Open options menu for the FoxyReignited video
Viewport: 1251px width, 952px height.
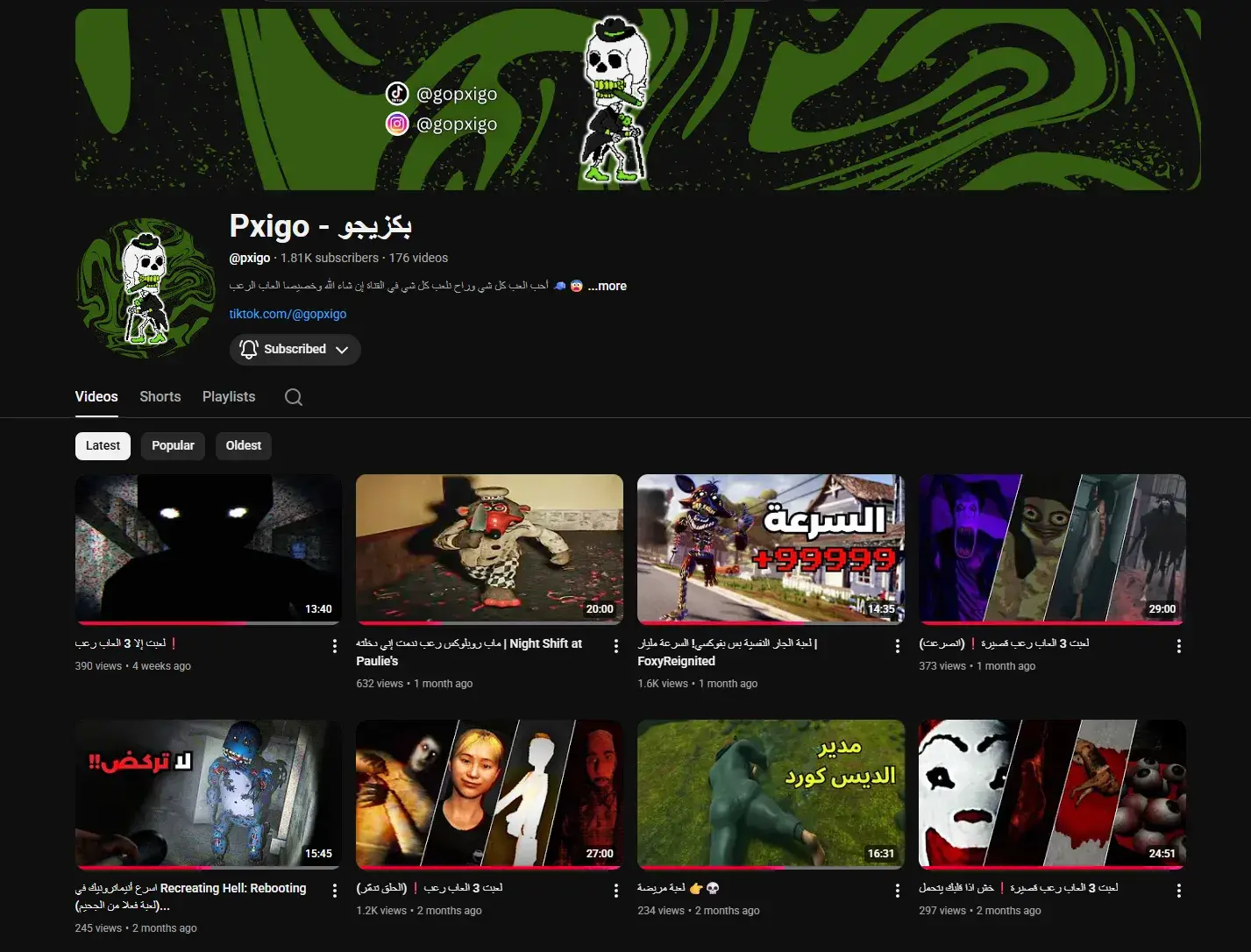897,645
